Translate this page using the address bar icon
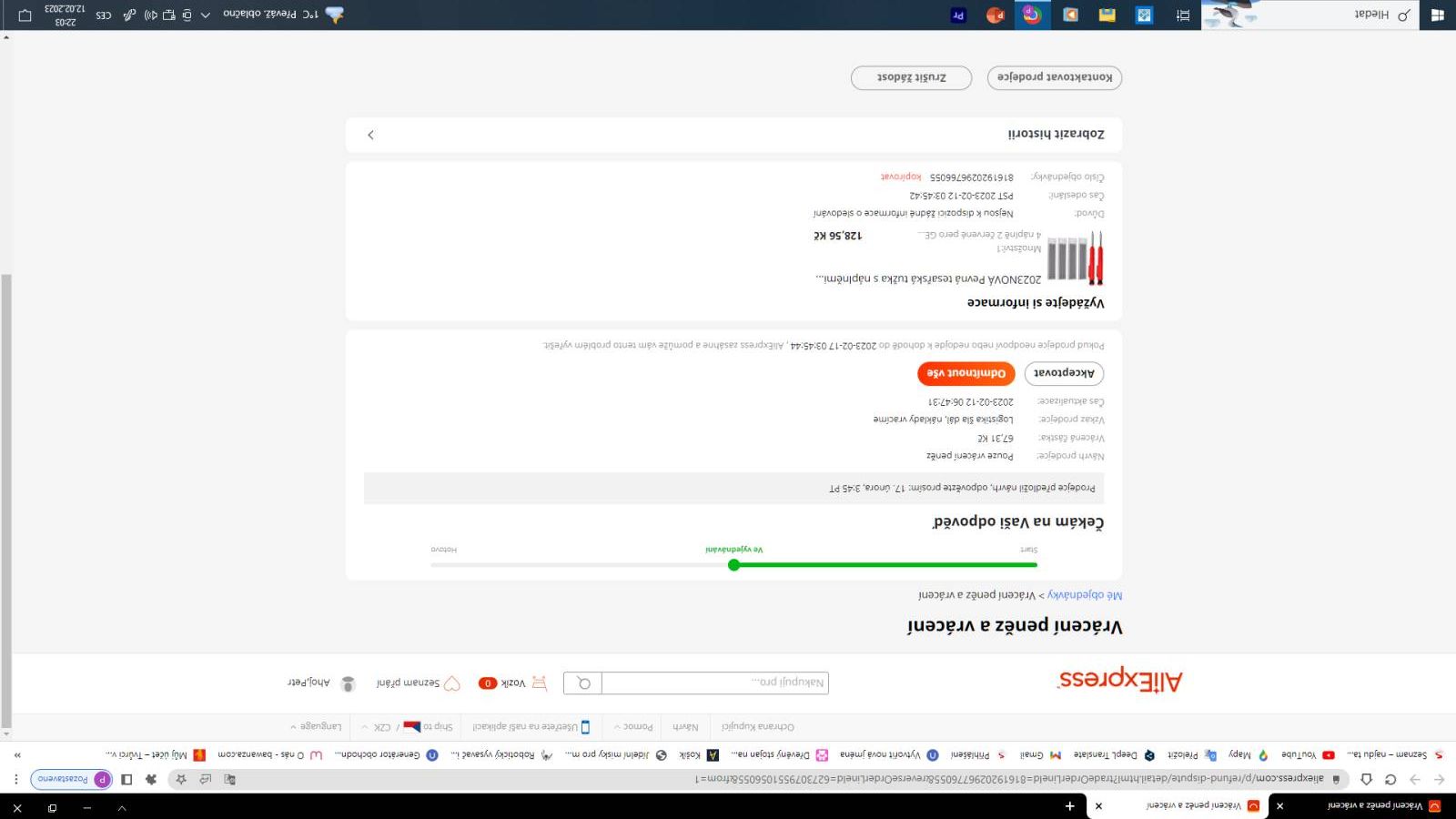The width and height of the screenshot is (1456, 819). tap(230, 779)
